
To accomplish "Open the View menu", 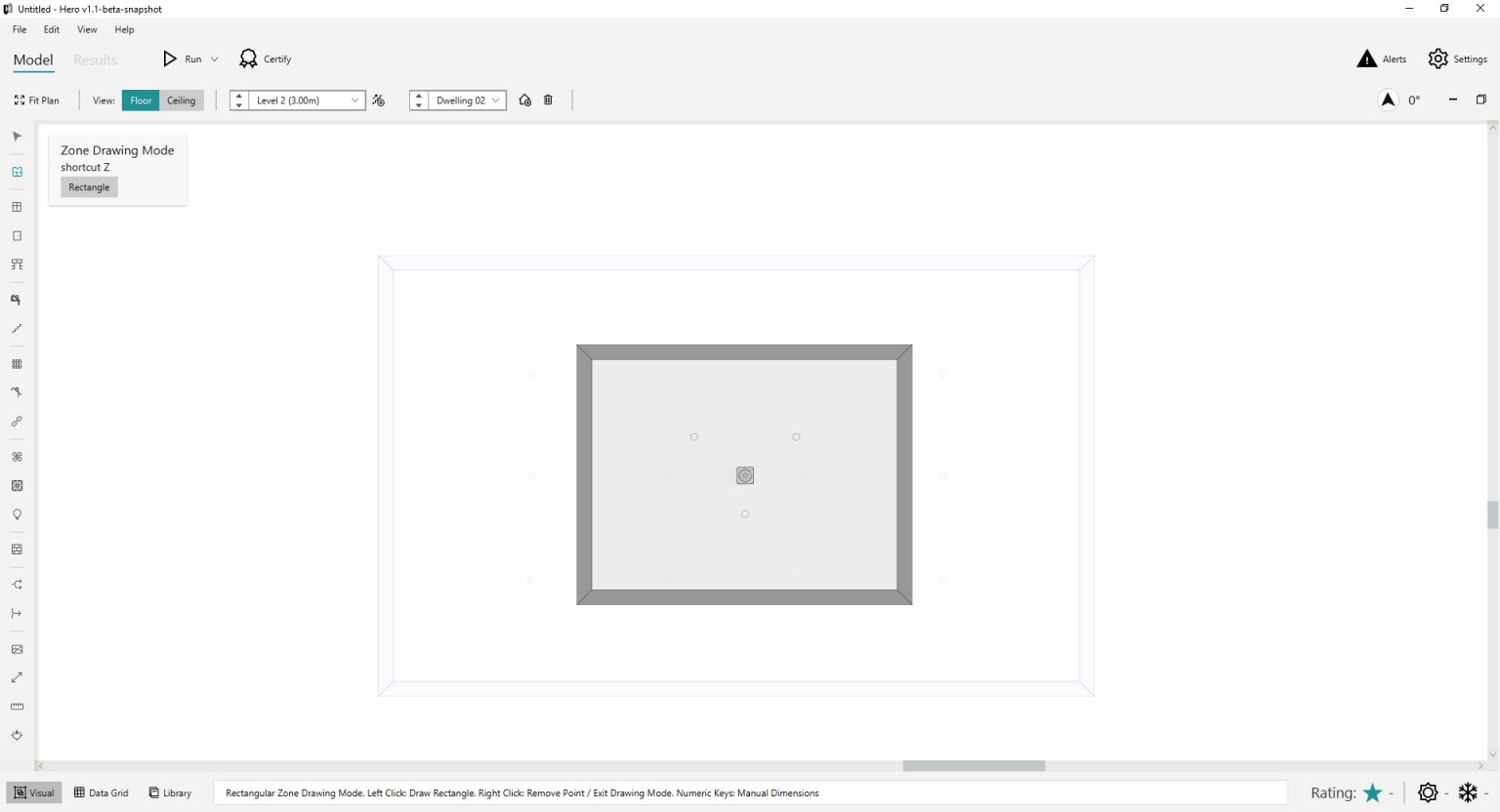I will tap(87, 29).
